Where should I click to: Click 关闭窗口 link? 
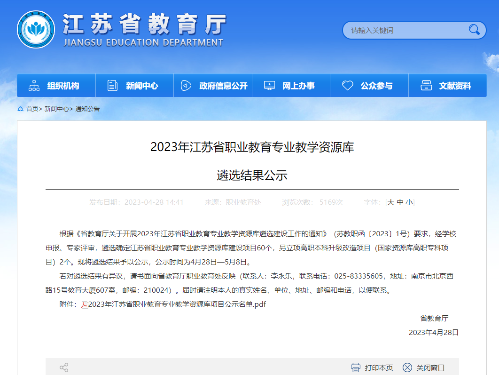[x=430, y=368]
